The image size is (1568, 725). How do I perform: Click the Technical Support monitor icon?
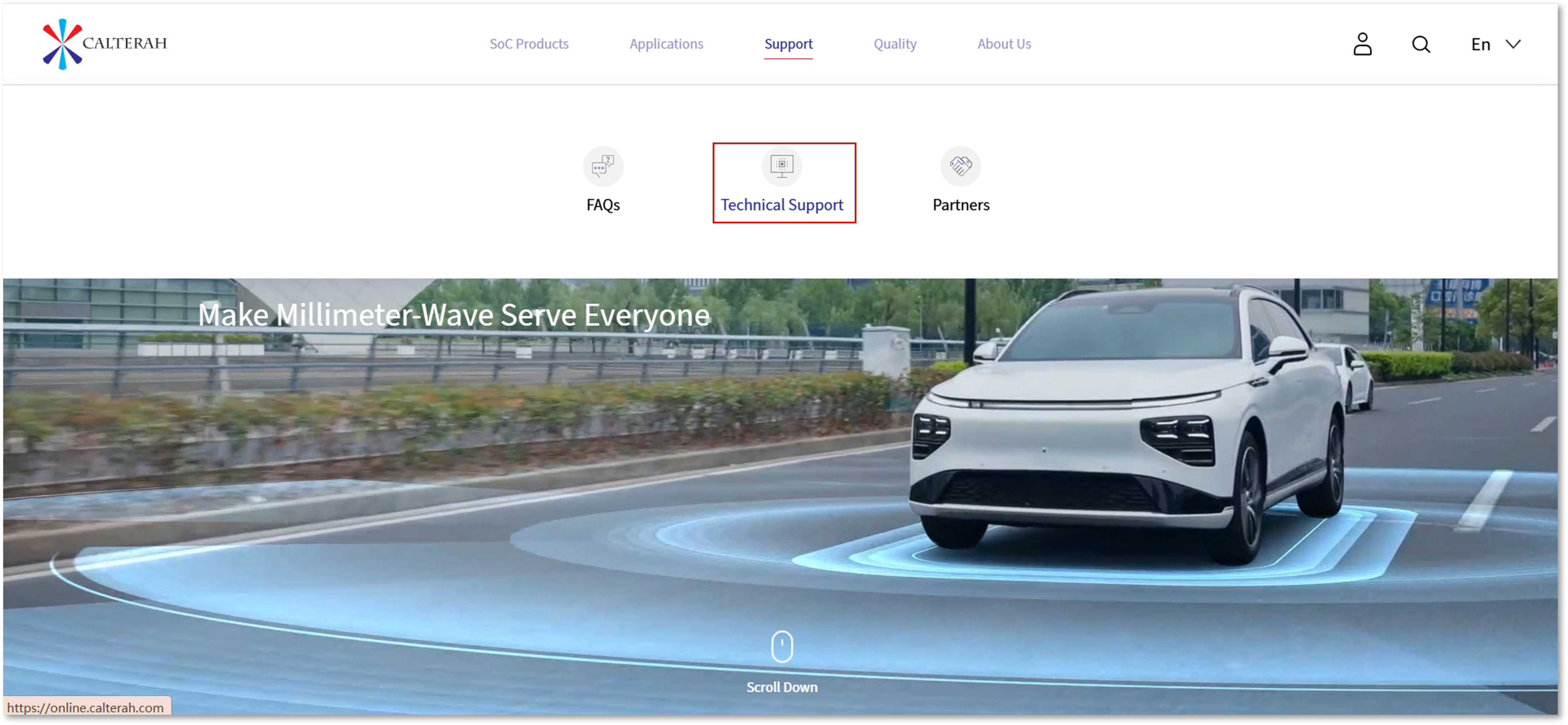click(782, 166)
